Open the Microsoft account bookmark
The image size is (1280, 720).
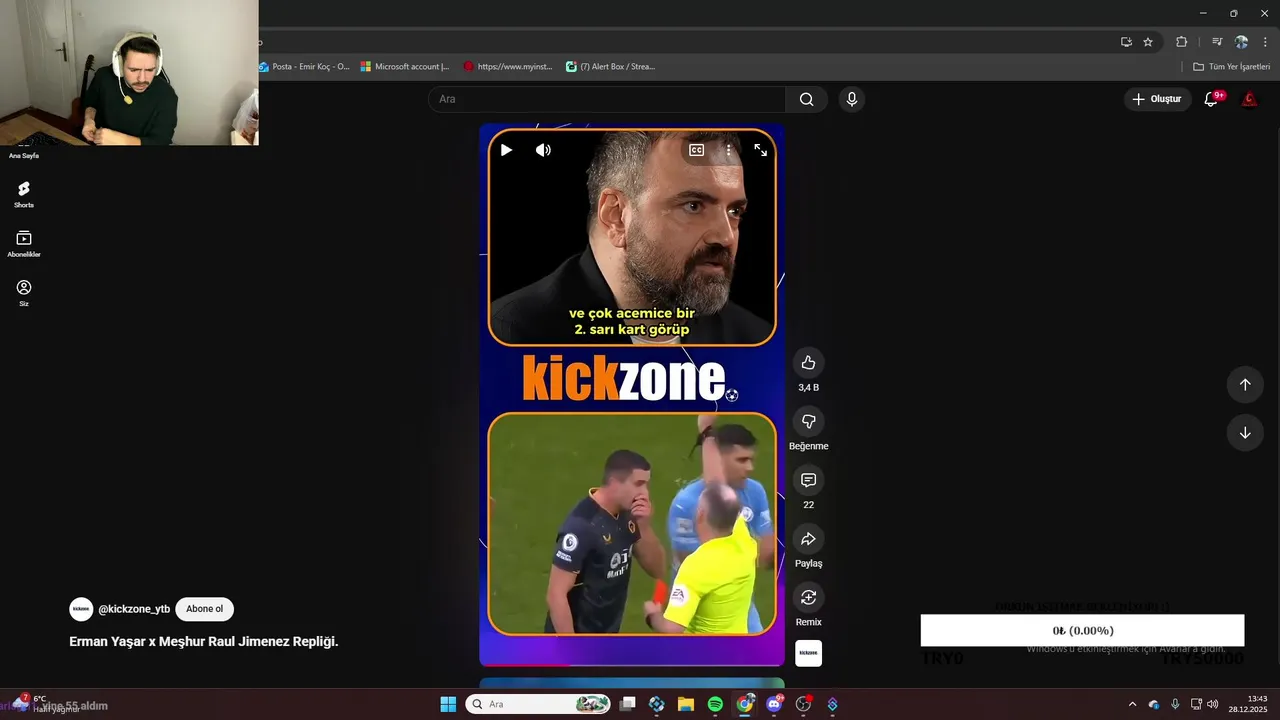(x=405, y=67)
